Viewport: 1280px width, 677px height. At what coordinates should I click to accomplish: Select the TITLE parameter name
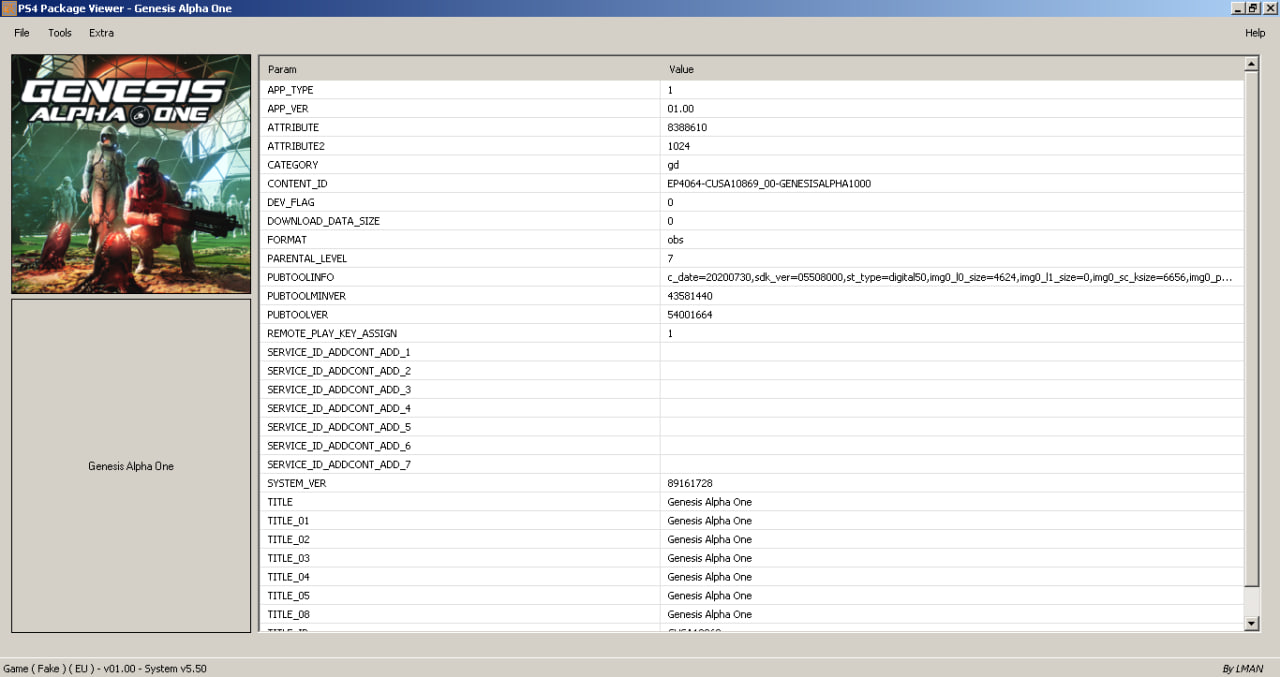(280, 502)
